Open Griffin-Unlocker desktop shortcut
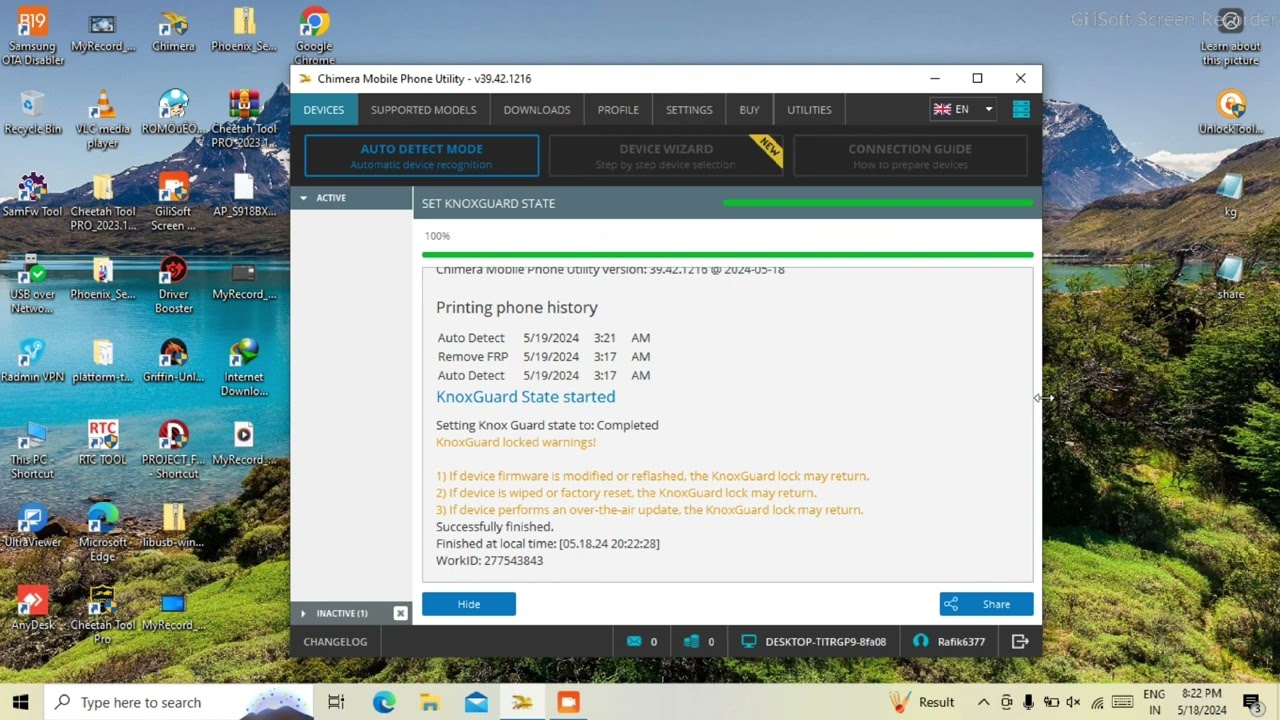Image resolution: width=1280 pixels, height=720 pixels. (173, 361)
